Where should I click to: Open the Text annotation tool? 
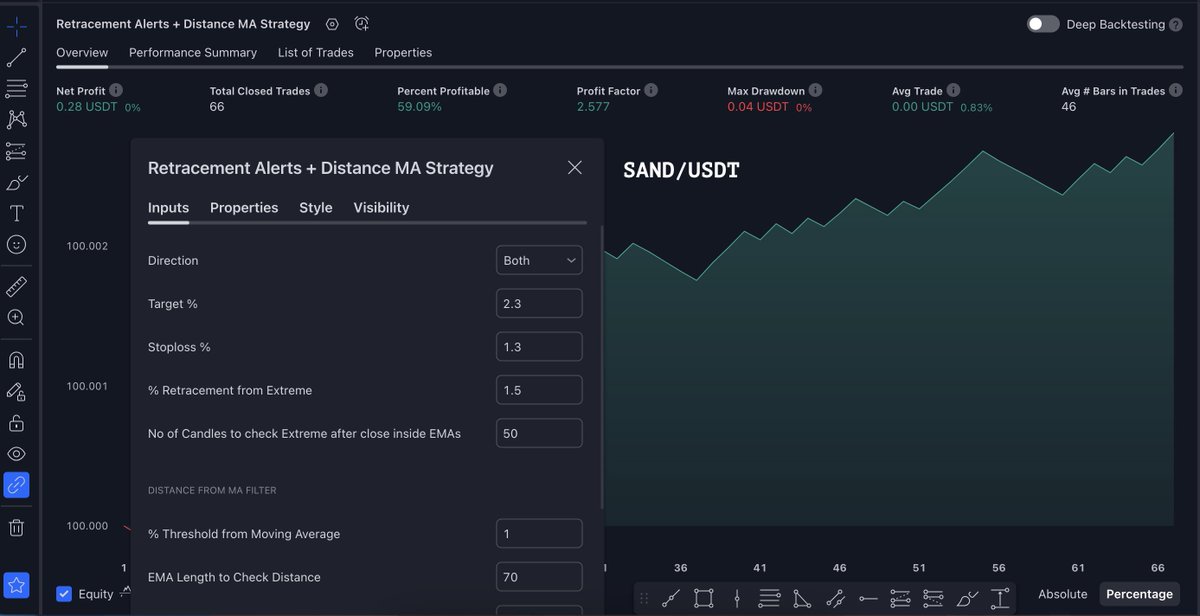click(x=17, y=212)
